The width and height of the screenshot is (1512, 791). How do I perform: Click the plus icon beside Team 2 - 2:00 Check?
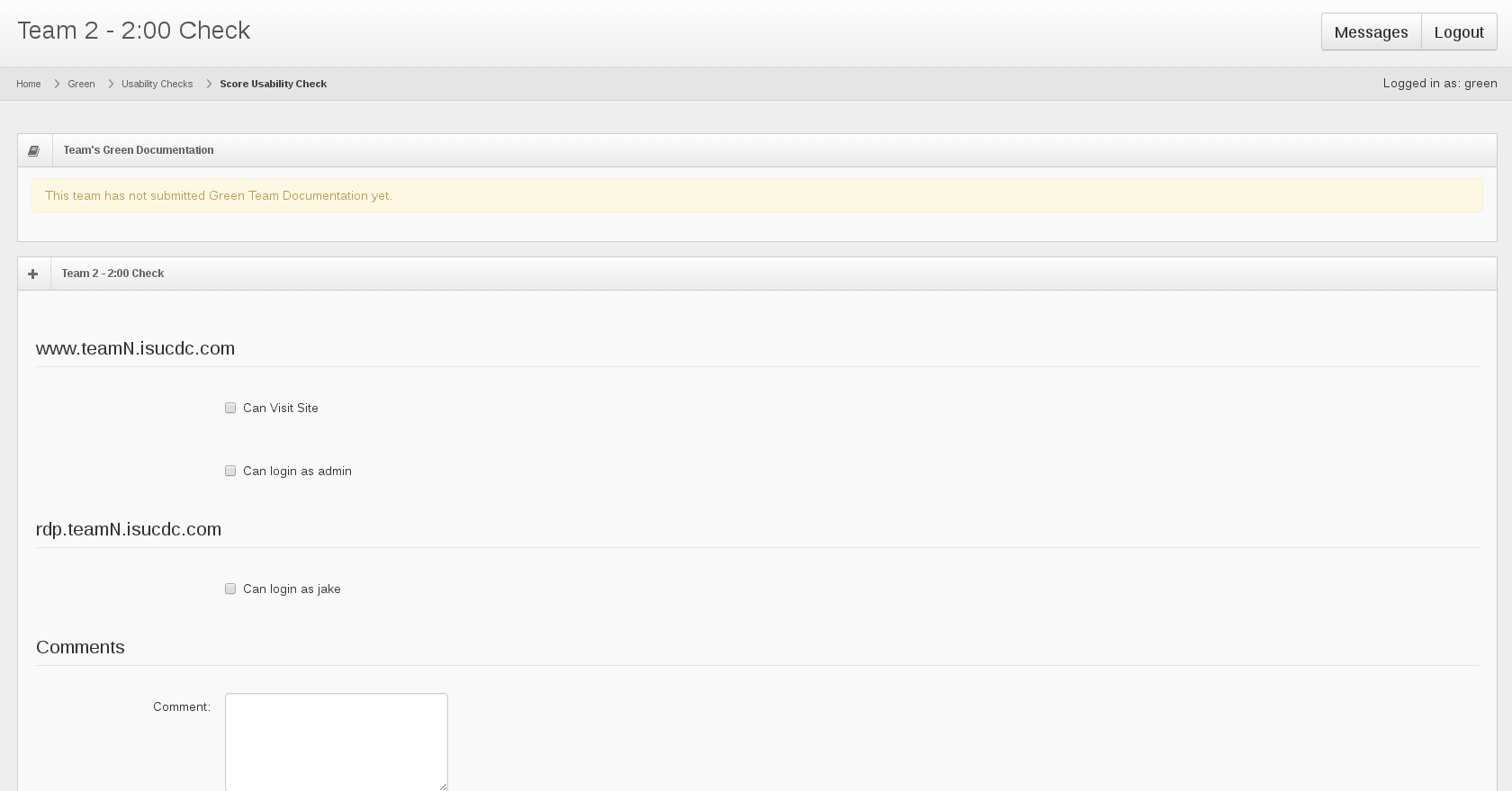(x=33, y=274)
